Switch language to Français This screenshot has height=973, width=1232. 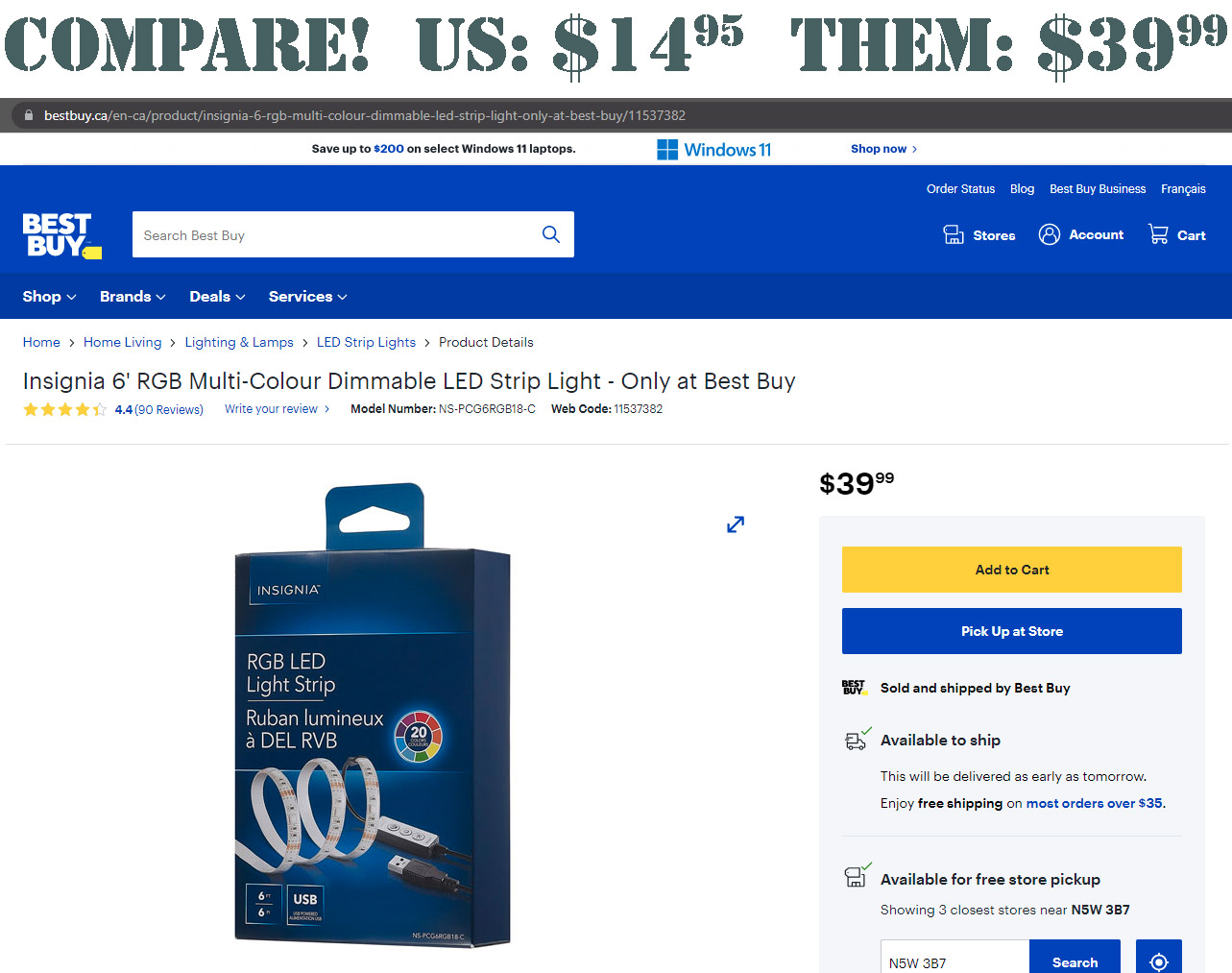1183,189
